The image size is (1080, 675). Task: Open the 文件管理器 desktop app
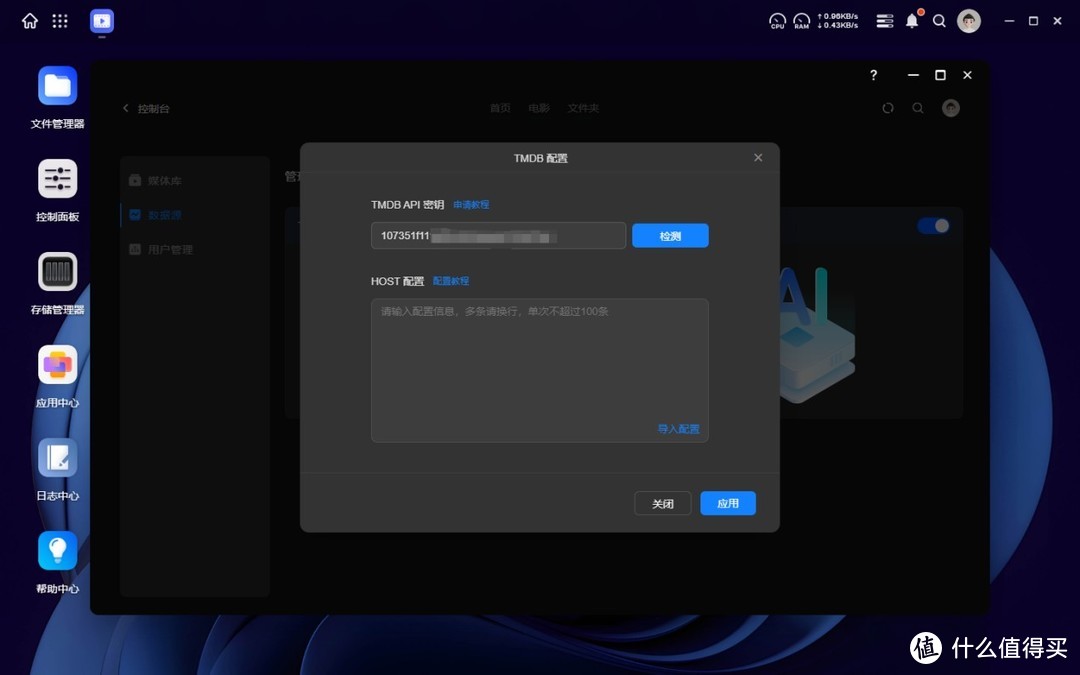click(57, 86)
